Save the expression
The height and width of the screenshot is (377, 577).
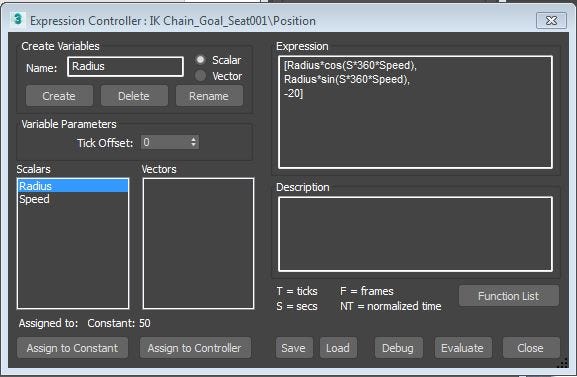[x=294, y=348]
